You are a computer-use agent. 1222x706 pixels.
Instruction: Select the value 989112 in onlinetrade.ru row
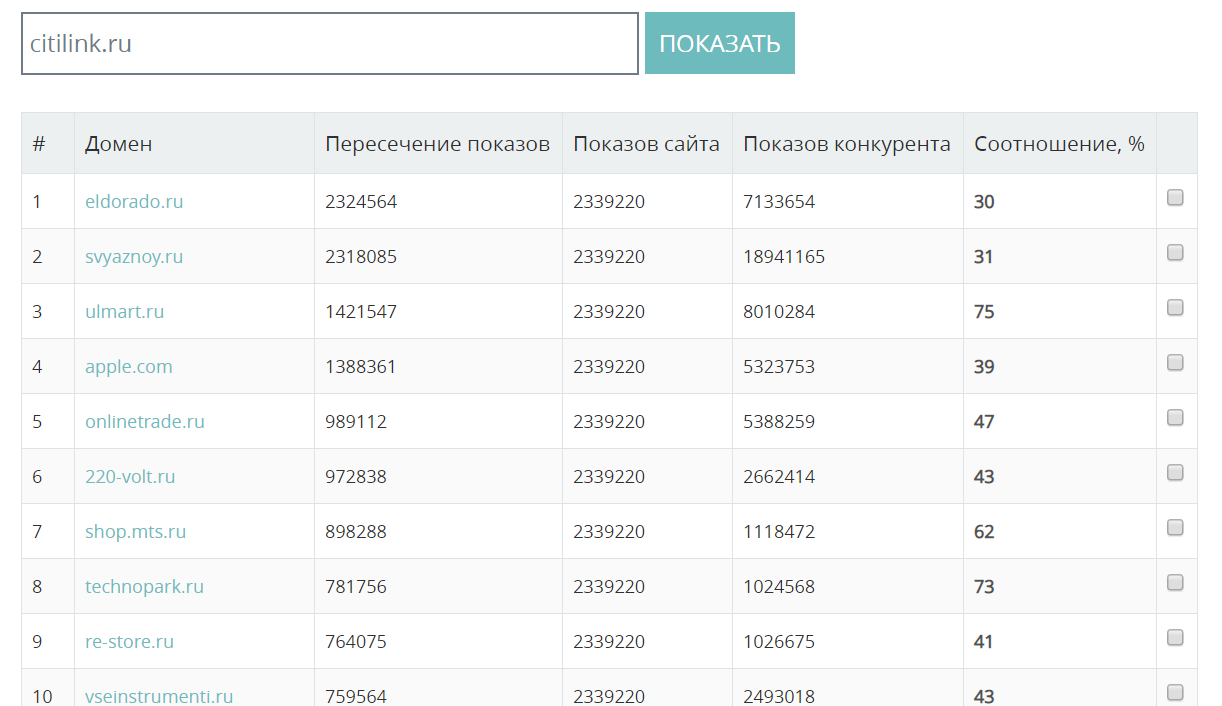(x=356, y=421)
